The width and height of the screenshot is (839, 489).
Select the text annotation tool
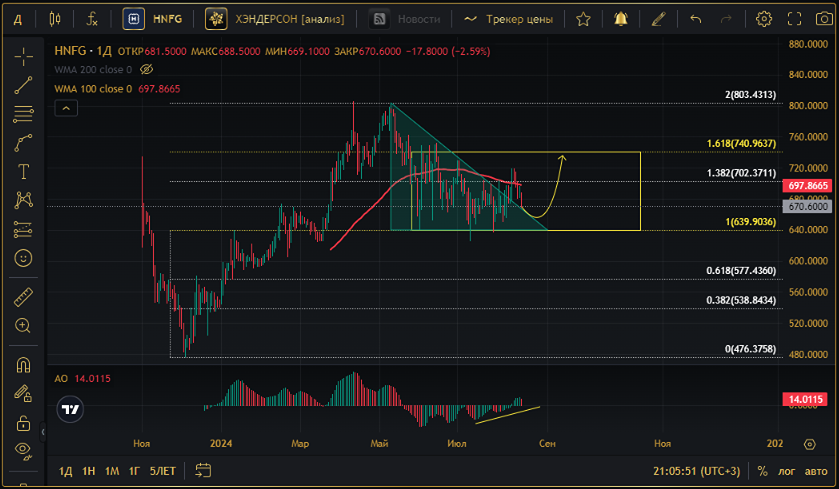(x=23, y=172)
